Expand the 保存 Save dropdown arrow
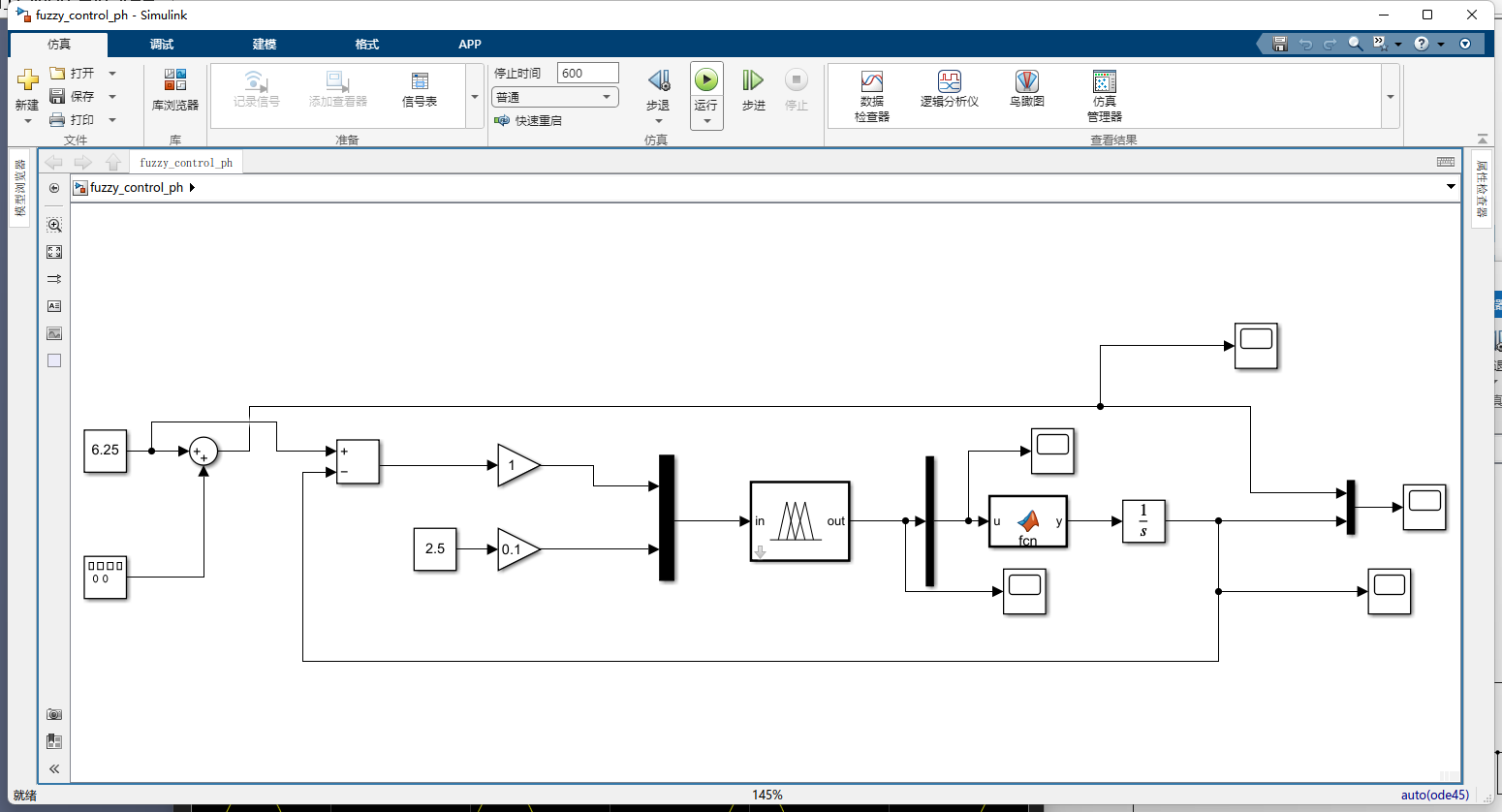Screen dimensions: 1502x812 pos(112,96)
